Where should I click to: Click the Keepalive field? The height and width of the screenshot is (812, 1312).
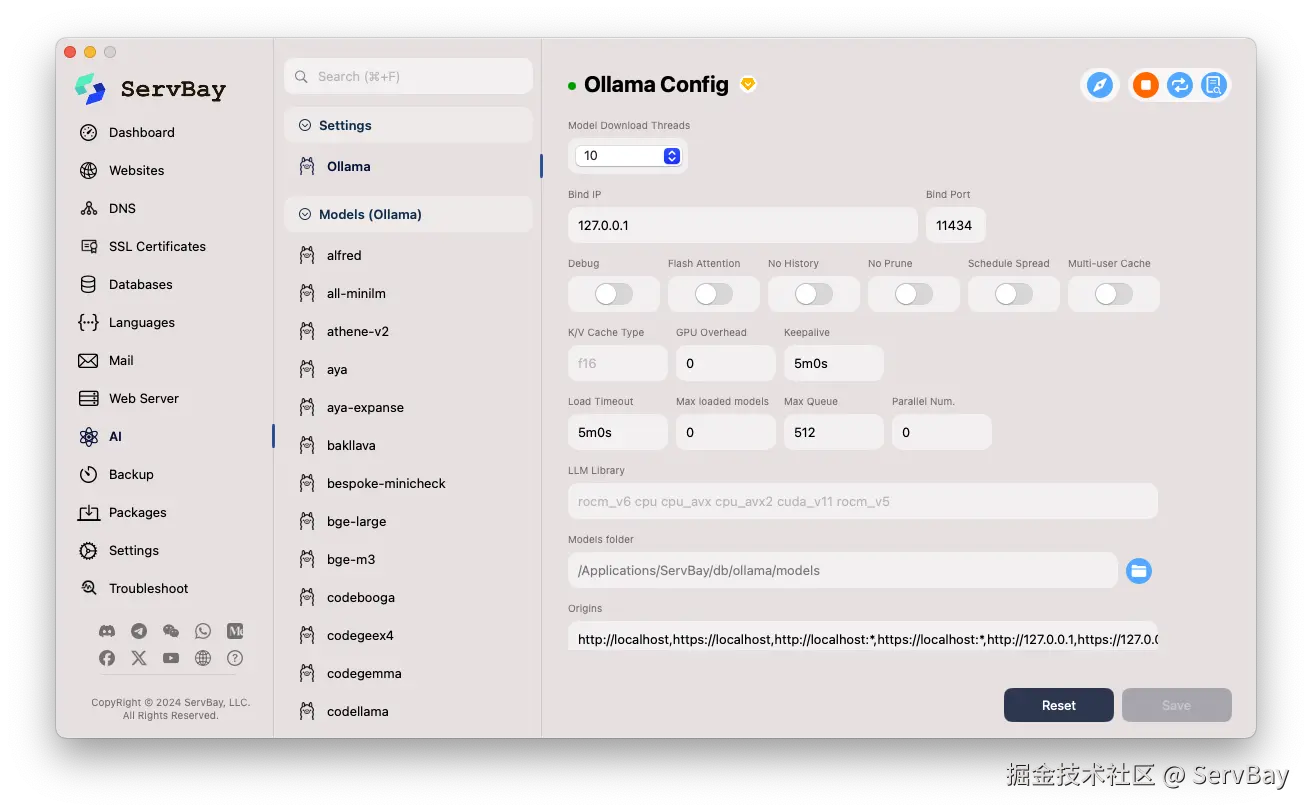[x=833, y=363]
